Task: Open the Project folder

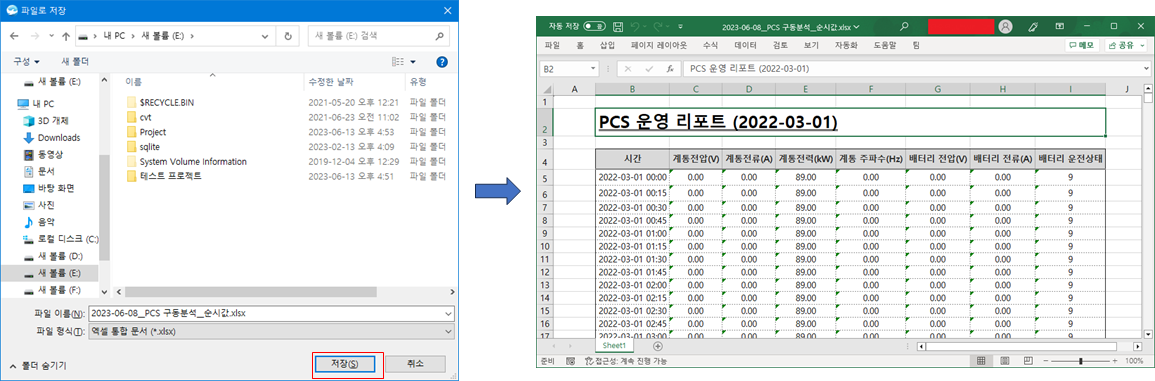Action: point(152,132)
